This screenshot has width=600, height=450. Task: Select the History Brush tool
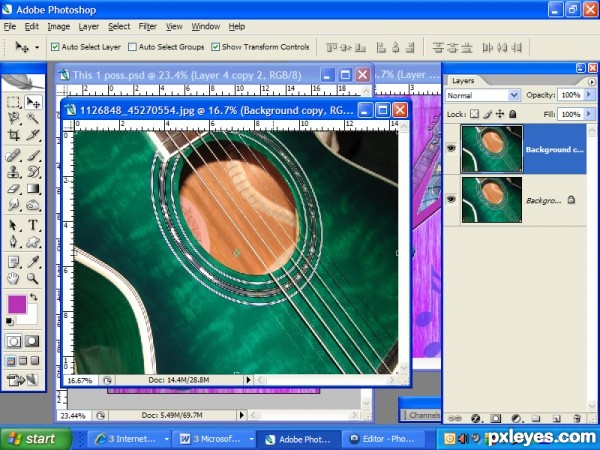point(33,172)
